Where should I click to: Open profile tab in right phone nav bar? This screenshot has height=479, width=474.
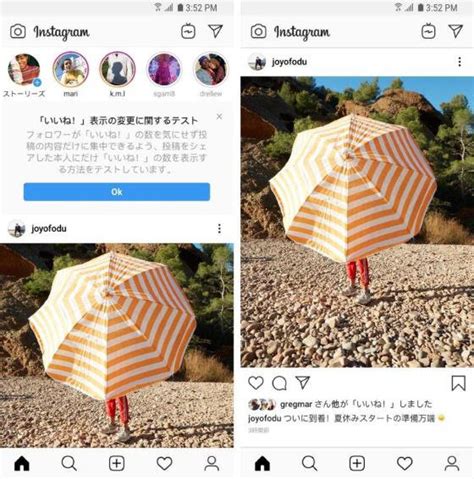pyautogui.click(x=452, y=463)
